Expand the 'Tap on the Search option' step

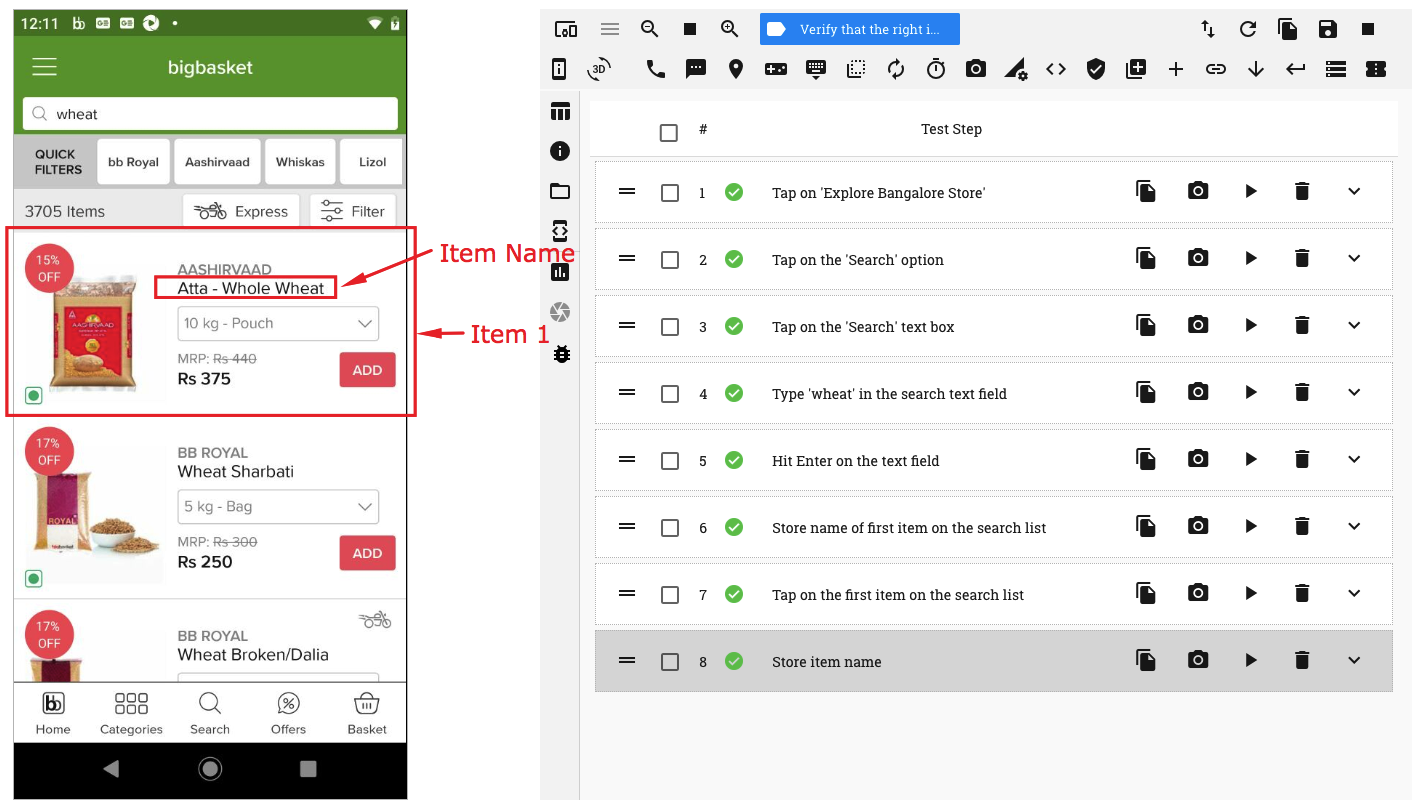[x=1354, y=258]
